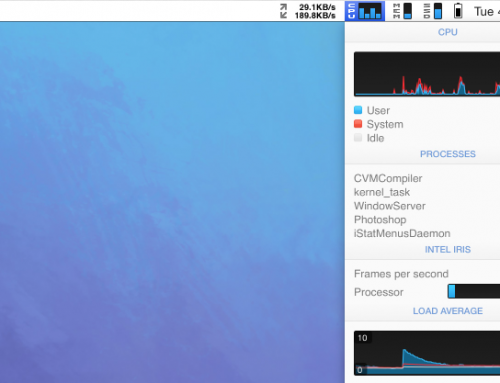Open the MEM memory menu bar icon
Viewport: 500px width, 383px height.
[x=402, y=11]
